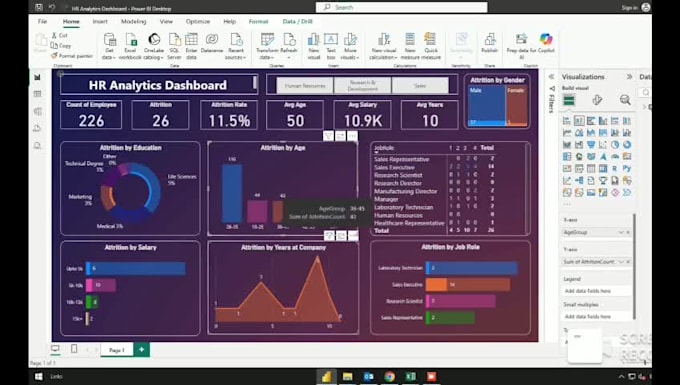Image resolution: width=680 pixels, height=385 pixels.
Task: Select the R script visual icon
Action: point(615,169)
